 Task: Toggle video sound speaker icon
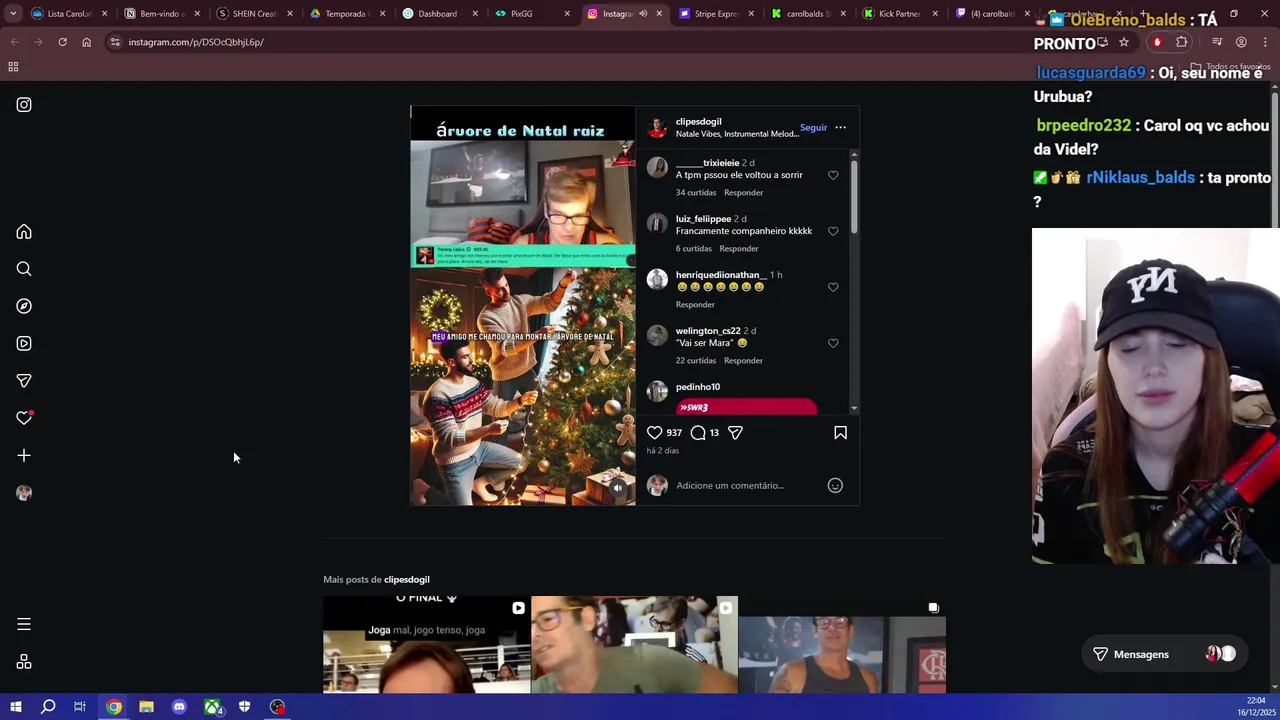click(618, 488)
